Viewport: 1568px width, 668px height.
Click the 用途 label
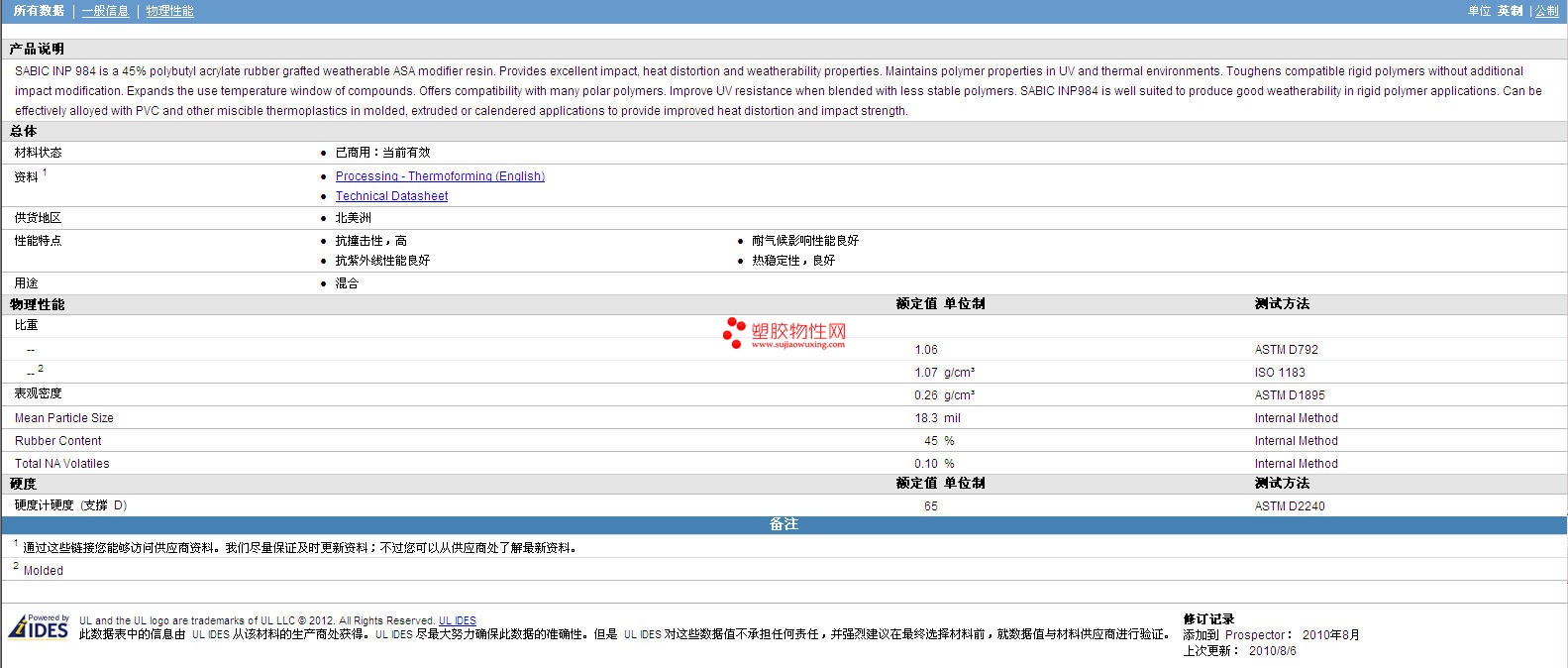point(27,283)
